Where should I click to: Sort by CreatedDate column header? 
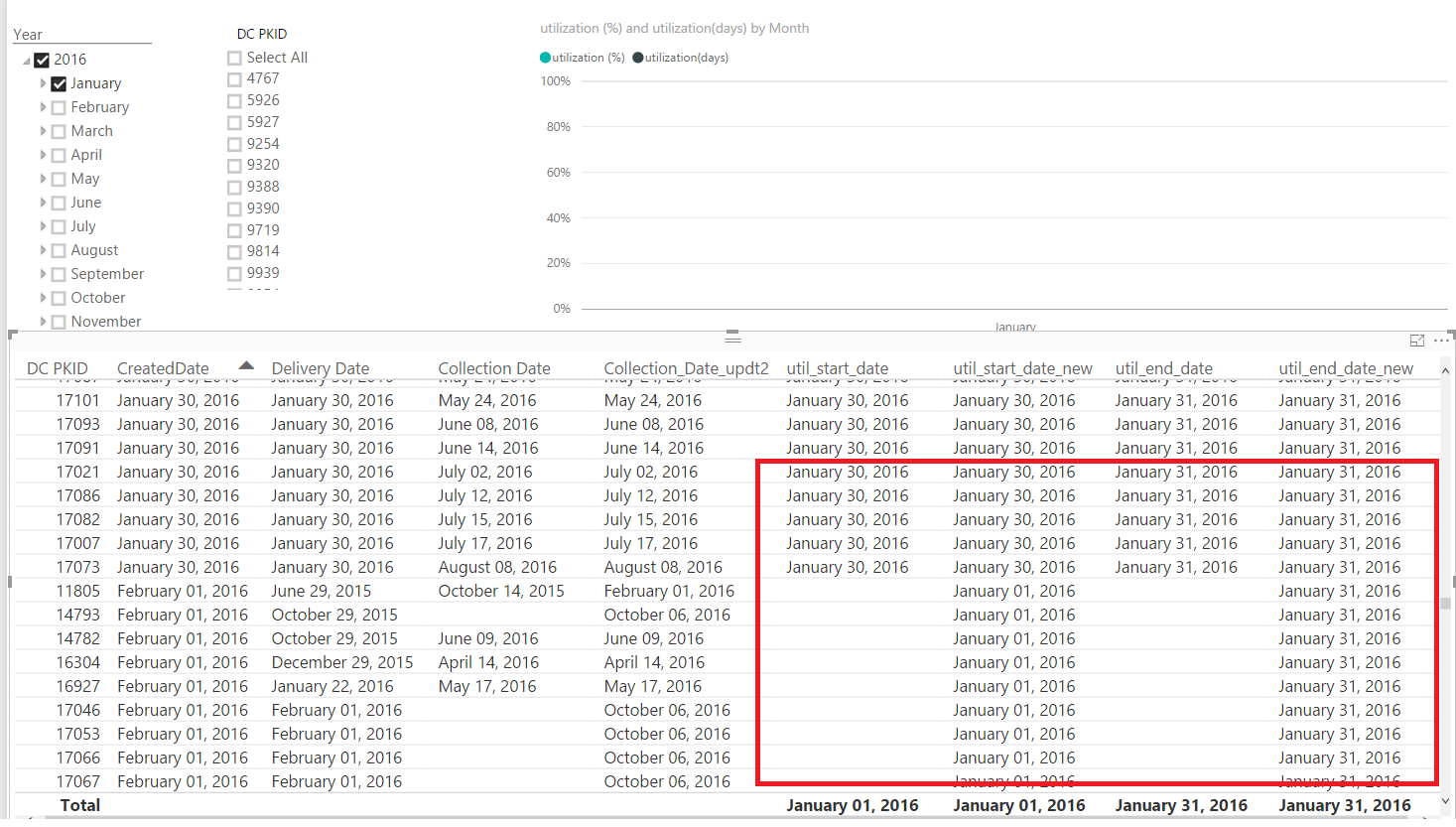163,368
